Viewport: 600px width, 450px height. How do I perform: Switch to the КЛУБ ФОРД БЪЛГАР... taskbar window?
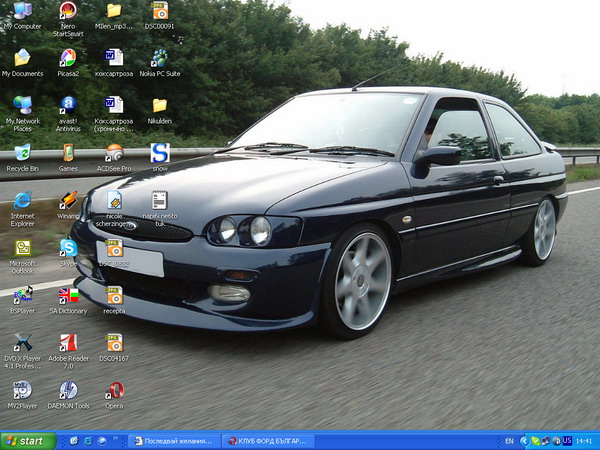pyautogui.click(x=268, y=441)
